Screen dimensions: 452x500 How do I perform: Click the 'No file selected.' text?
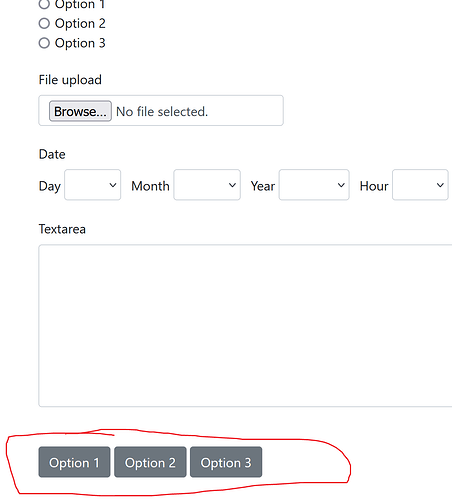pyautogui.click(x=162, y=112)
